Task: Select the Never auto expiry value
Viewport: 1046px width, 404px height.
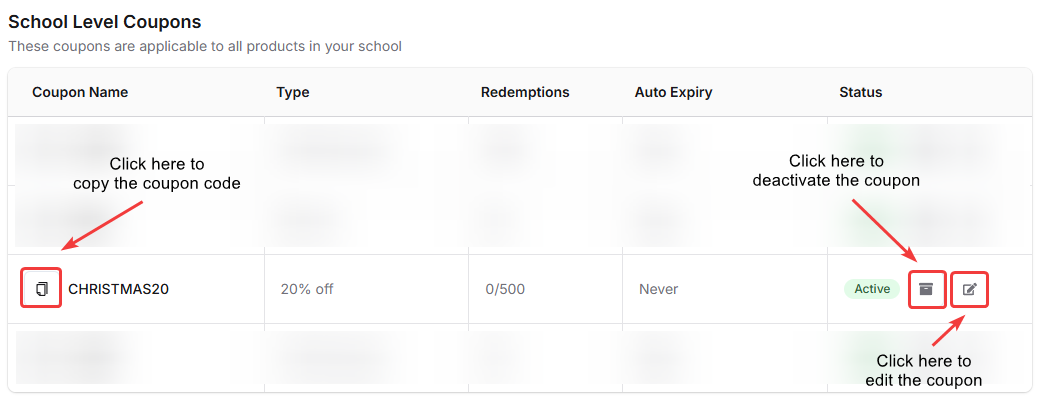Action: click(x=658, y=289)
